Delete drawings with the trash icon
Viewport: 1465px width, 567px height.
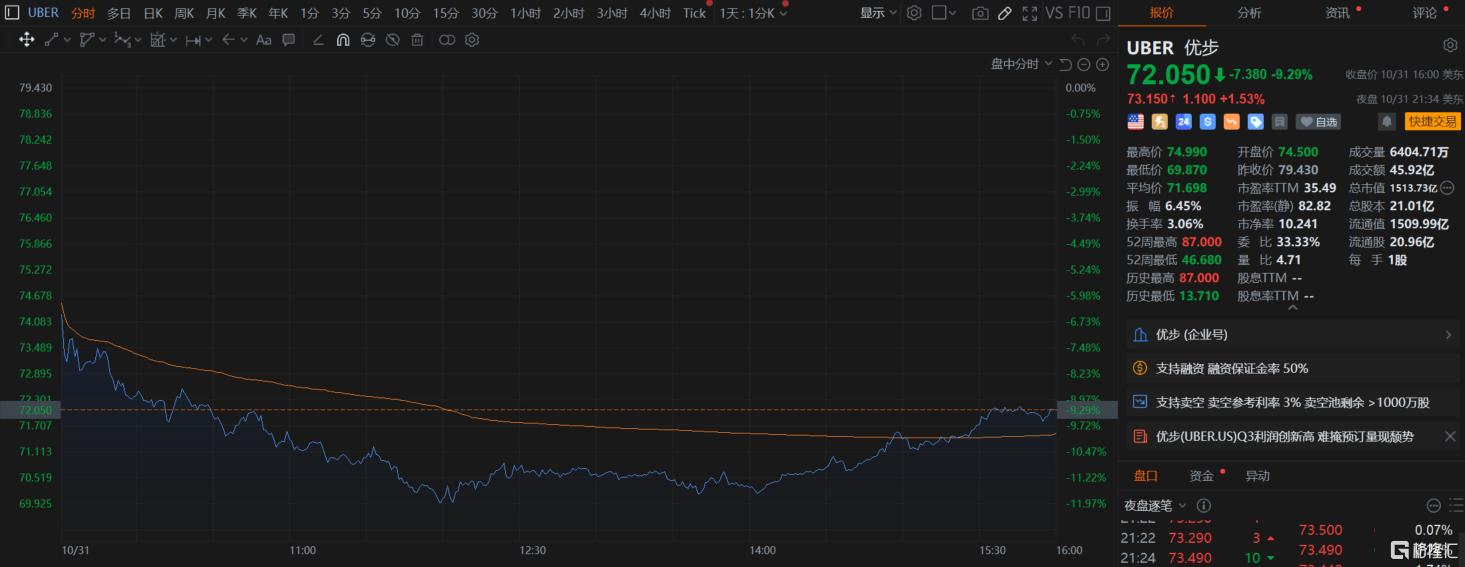[417, 40]
